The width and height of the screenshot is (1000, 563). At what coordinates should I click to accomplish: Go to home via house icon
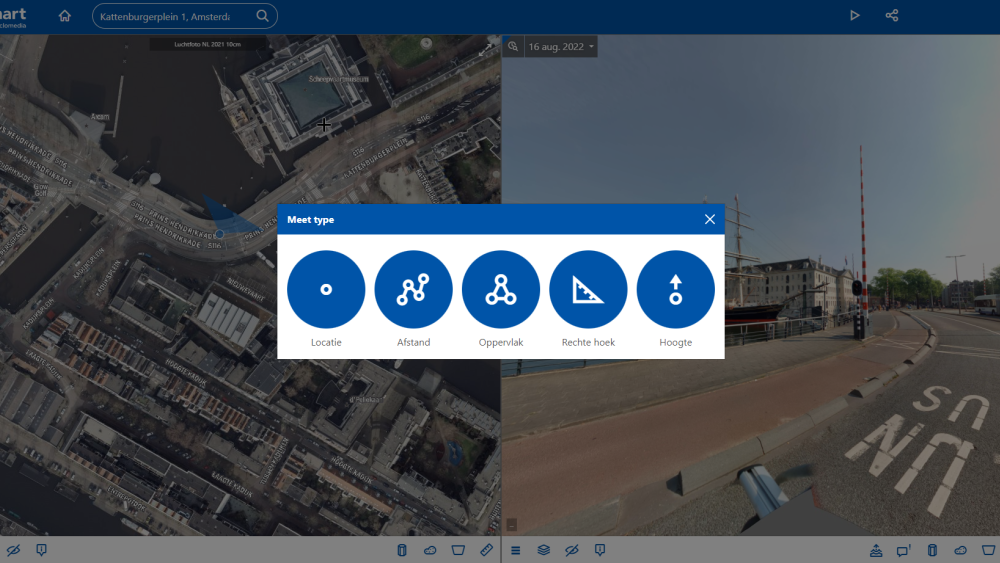[65, 16]
